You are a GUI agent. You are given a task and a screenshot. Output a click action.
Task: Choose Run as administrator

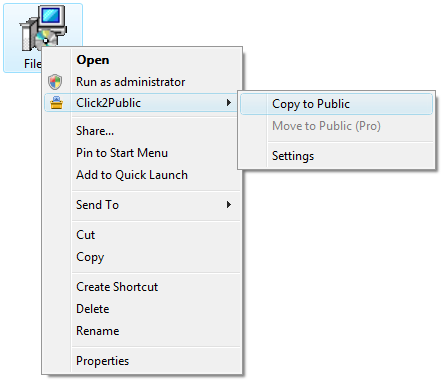[x=131, y=82]
